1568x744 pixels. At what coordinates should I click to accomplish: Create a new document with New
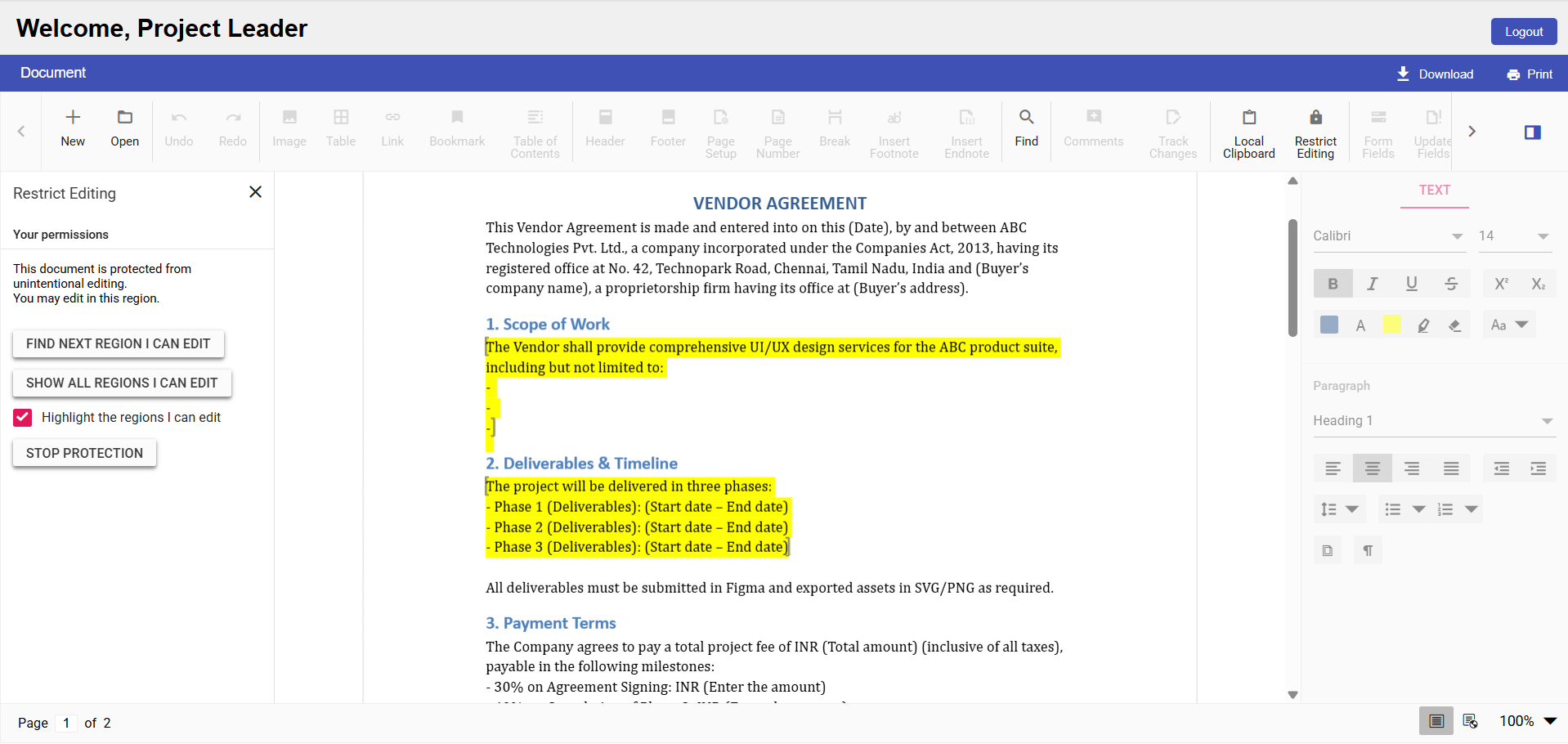coord(73,129)
